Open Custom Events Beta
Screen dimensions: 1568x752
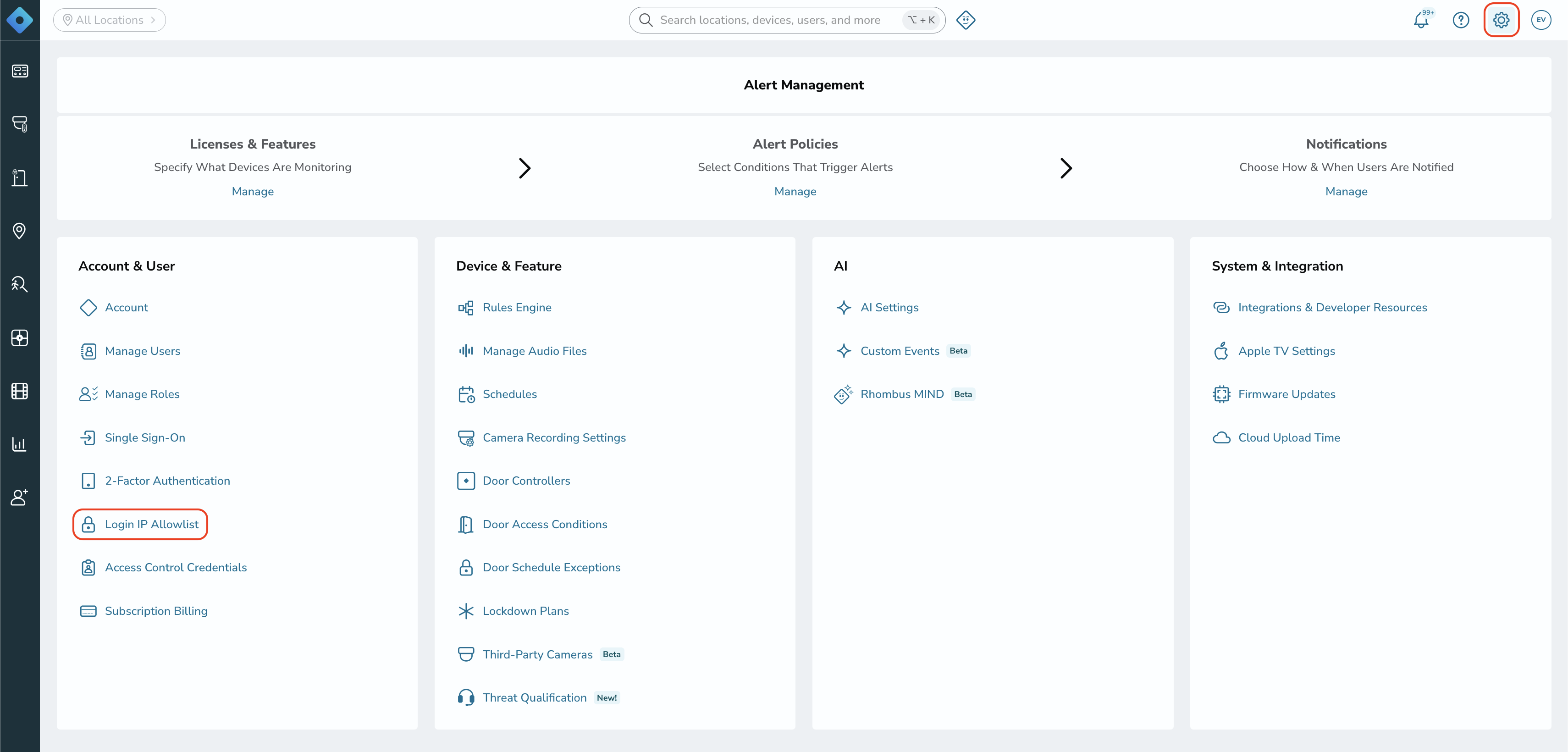[902, 351]
